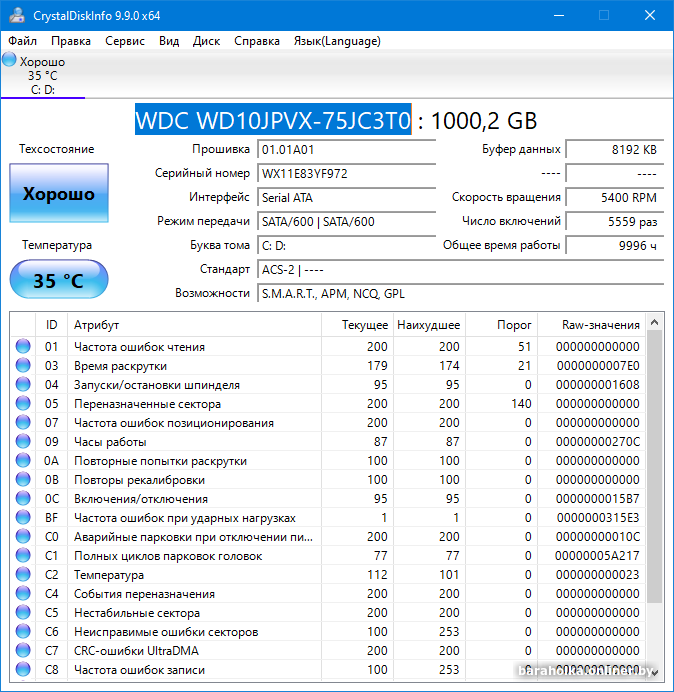Click status orb for C1 Полных циклов парковок

point(23,555)
